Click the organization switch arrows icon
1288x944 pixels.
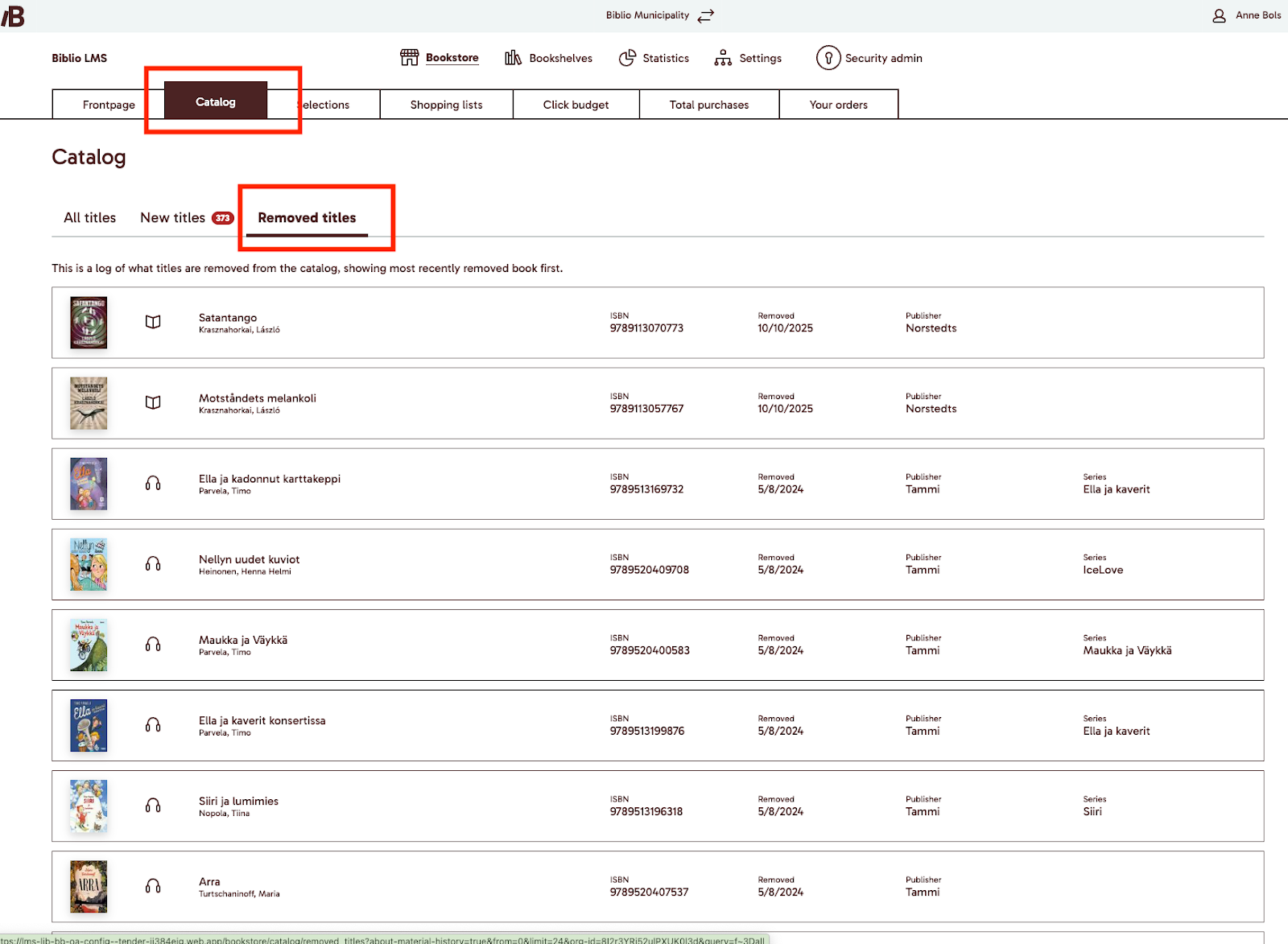click(706, 16)
